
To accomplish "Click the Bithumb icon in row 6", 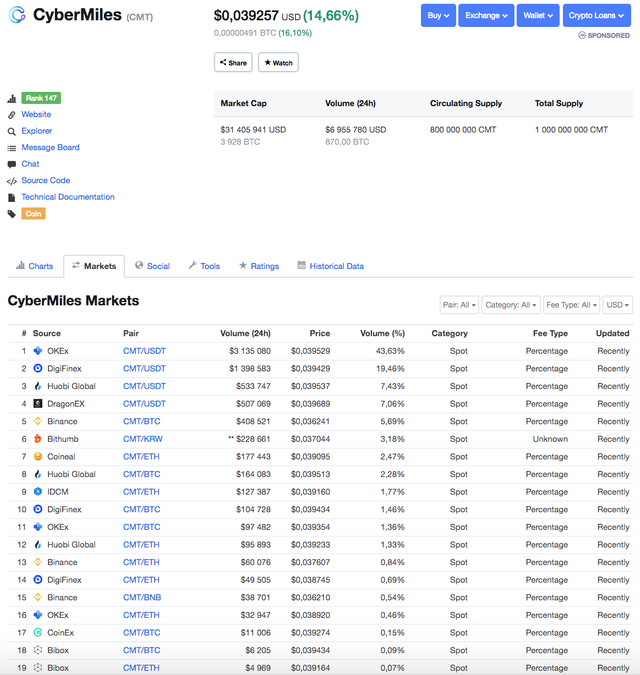I will coord(38,439).
